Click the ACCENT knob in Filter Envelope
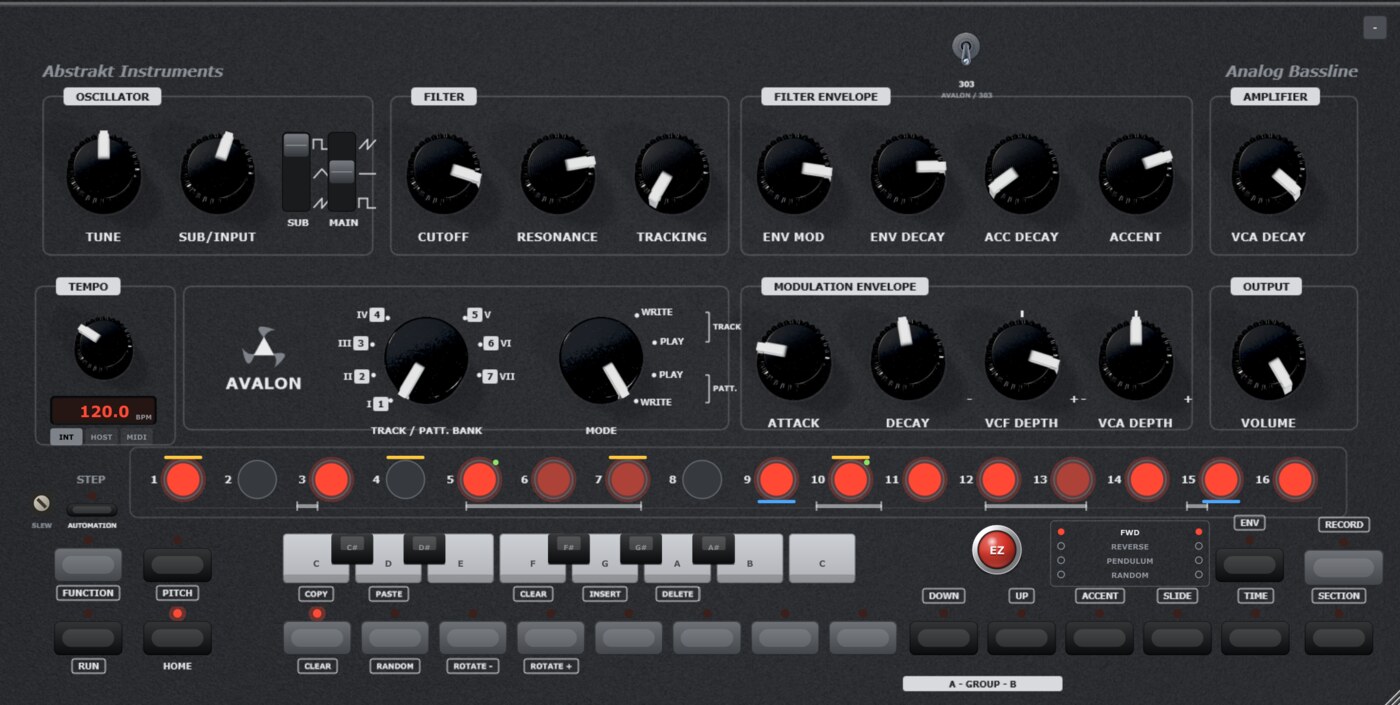The width and height of the screenshot is (1400, 705). pyautogui.click(x=1135, y=175)
